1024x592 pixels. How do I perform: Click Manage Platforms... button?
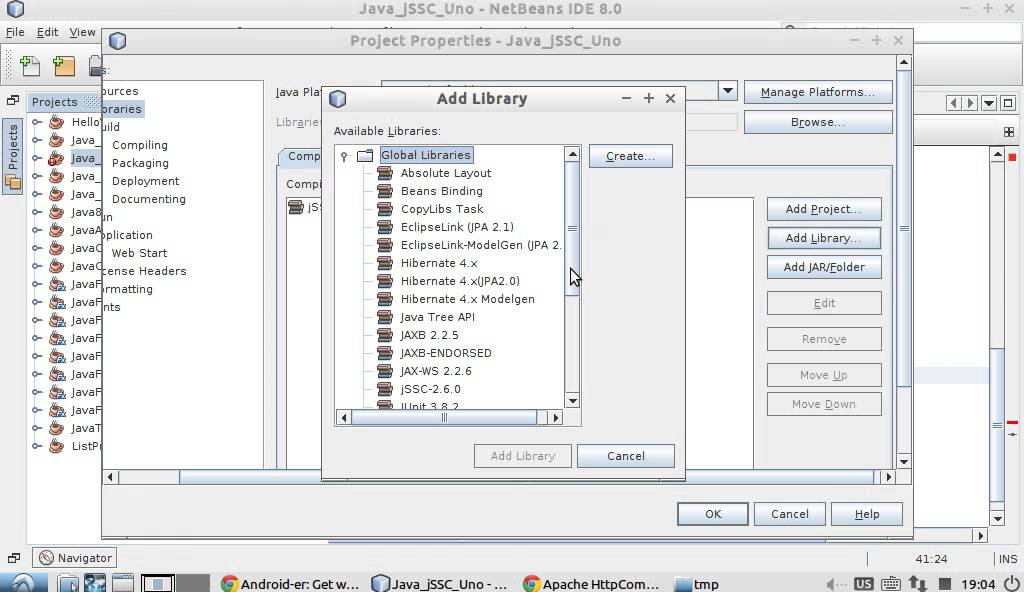pos(818,92)
